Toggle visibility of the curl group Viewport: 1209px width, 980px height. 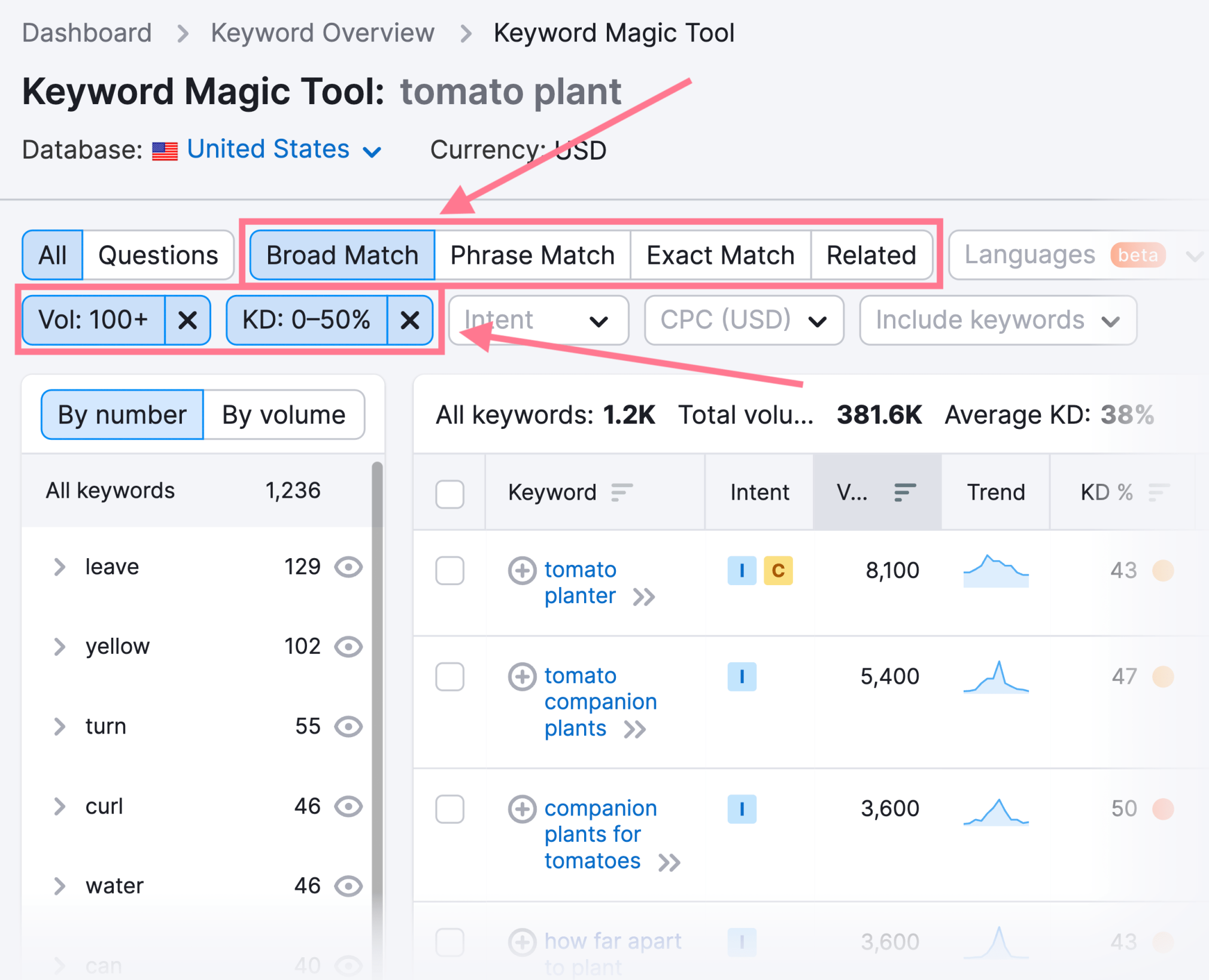click(x=348, y=806)
